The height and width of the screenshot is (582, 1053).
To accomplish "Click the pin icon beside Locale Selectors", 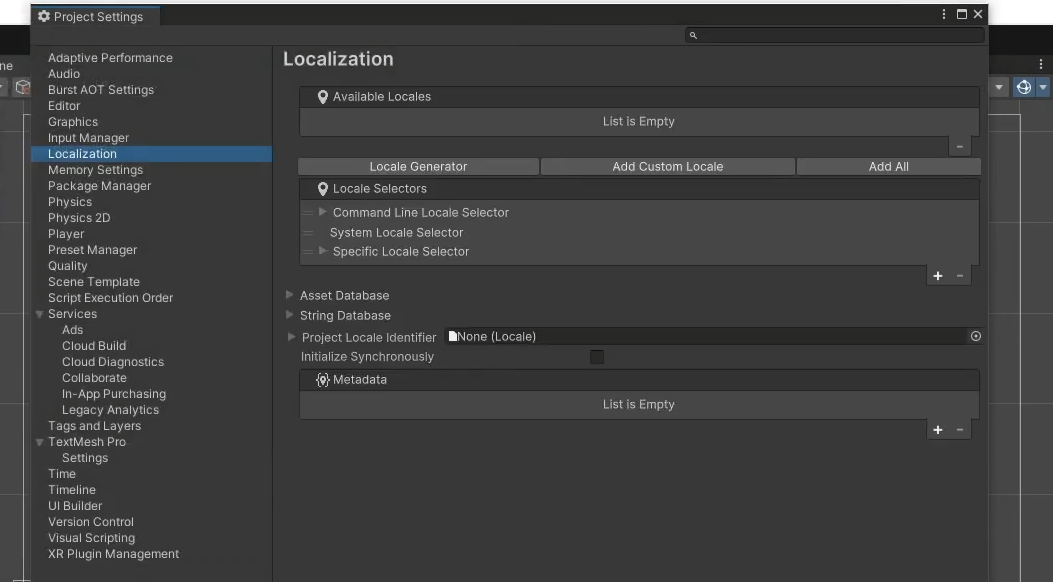I will [x=322, y=190].
